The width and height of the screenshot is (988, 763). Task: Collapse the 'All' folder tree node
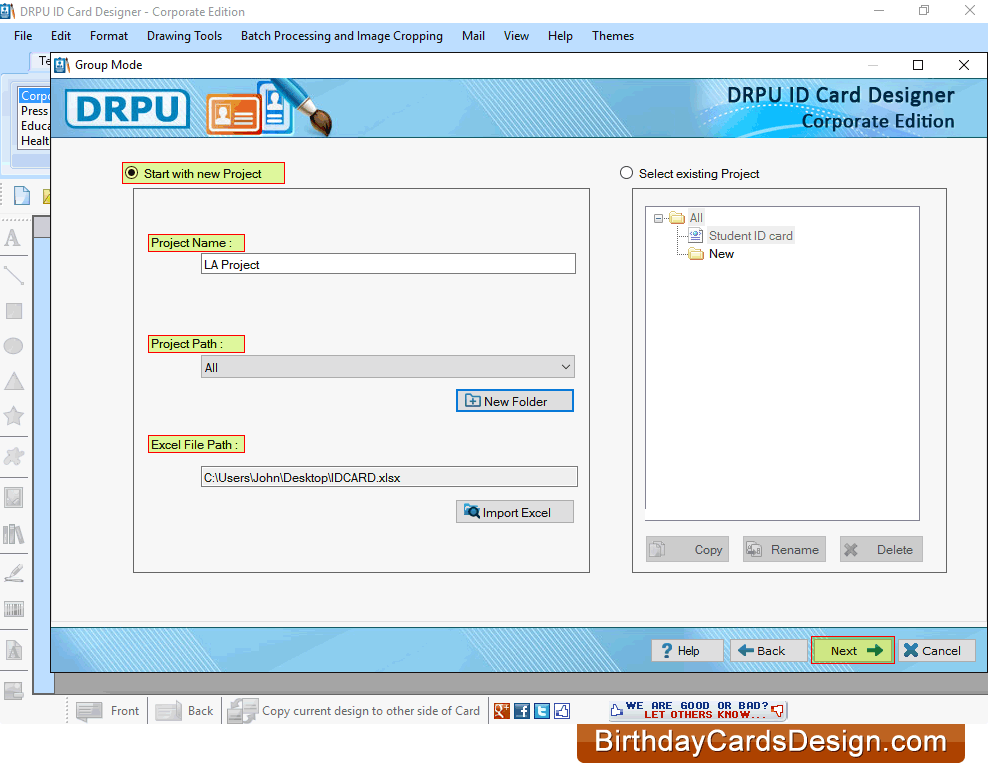pos(658,218)
